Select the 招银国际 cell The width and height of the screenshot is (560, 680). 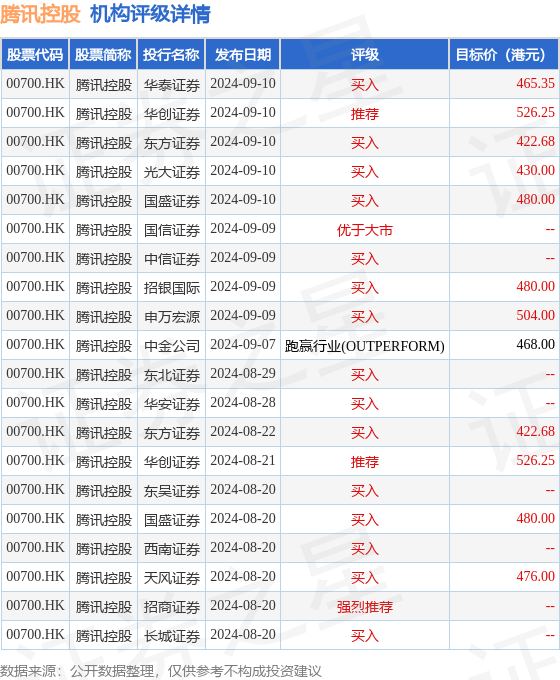point(172,287)
